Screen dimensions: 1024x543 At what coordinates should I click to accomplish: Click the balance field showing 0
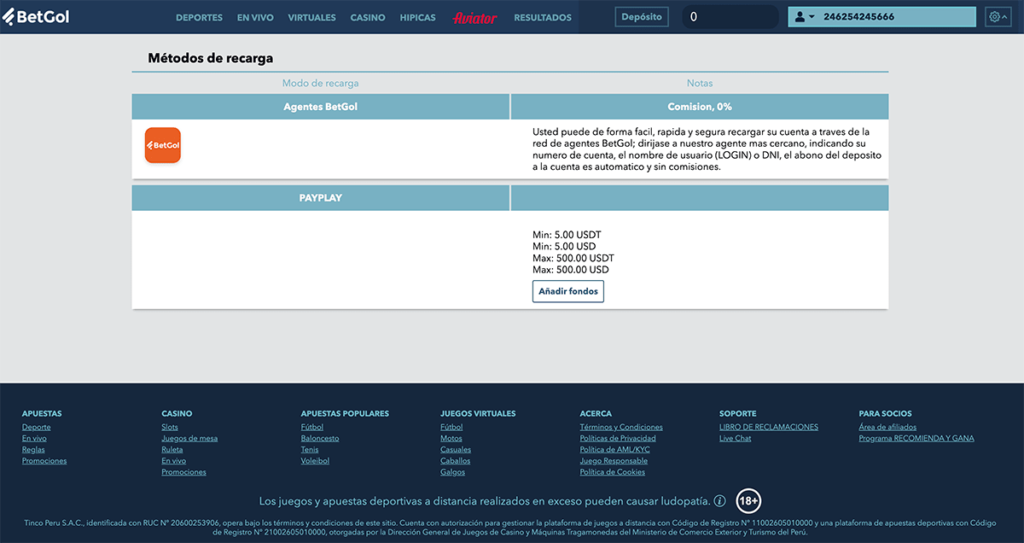(x=730, y=17)
